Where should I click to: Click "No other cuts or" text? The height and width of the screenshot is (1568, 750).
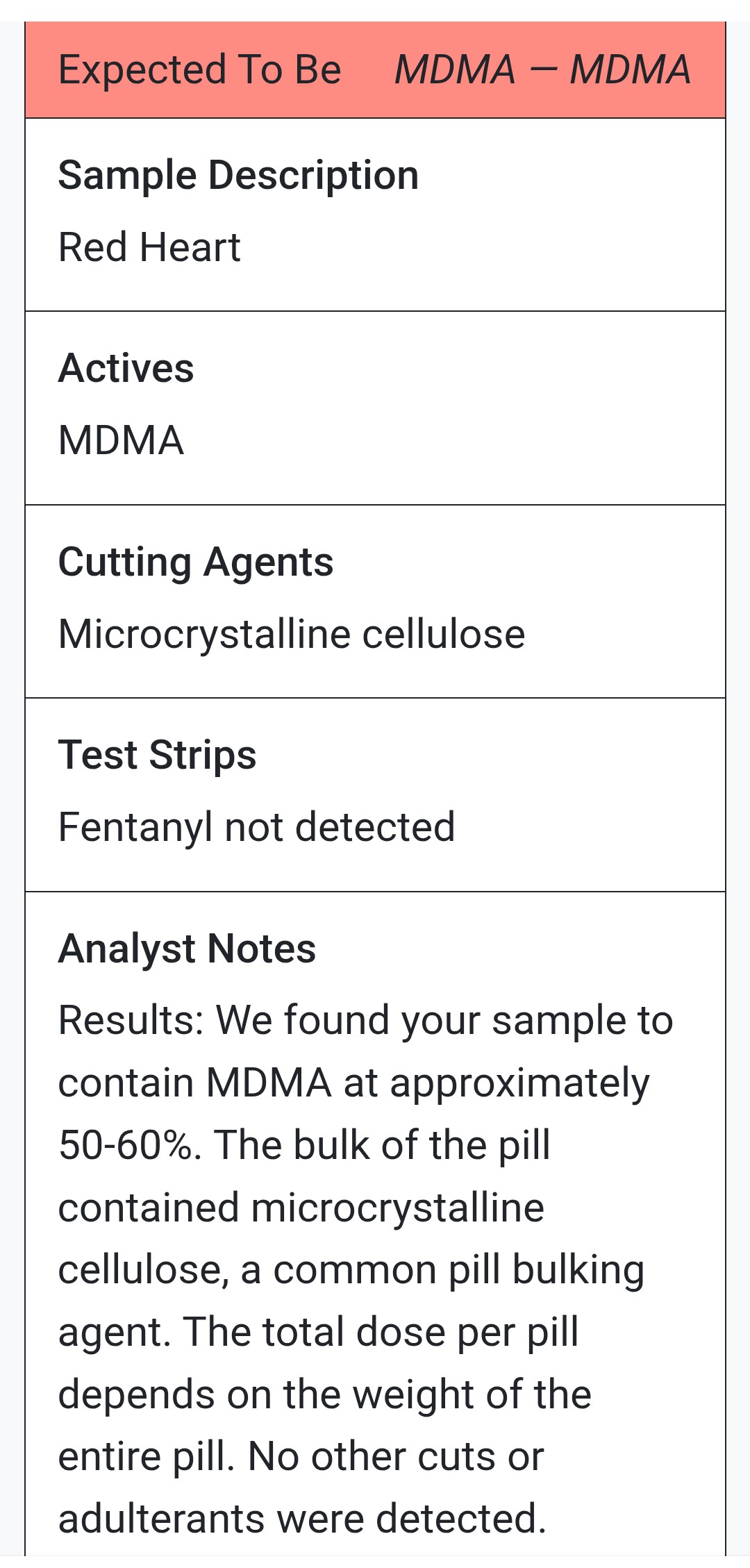[x=396, y=1457]
